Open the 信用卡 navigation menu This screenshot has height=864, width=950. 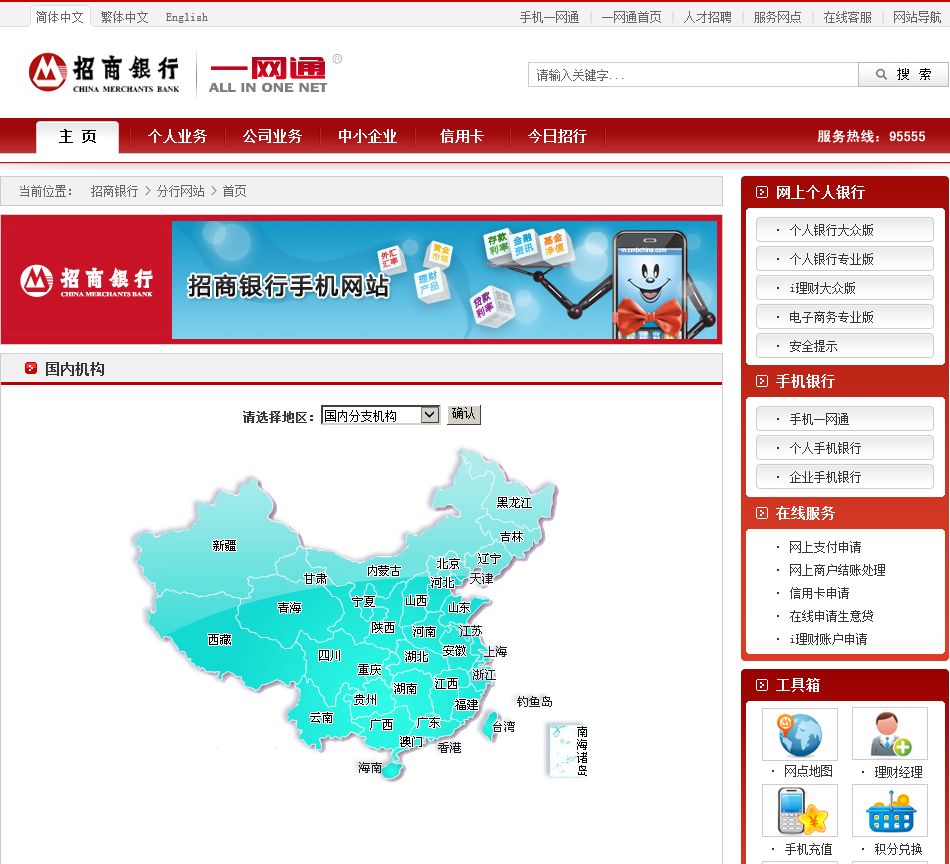tap(462, 136)
